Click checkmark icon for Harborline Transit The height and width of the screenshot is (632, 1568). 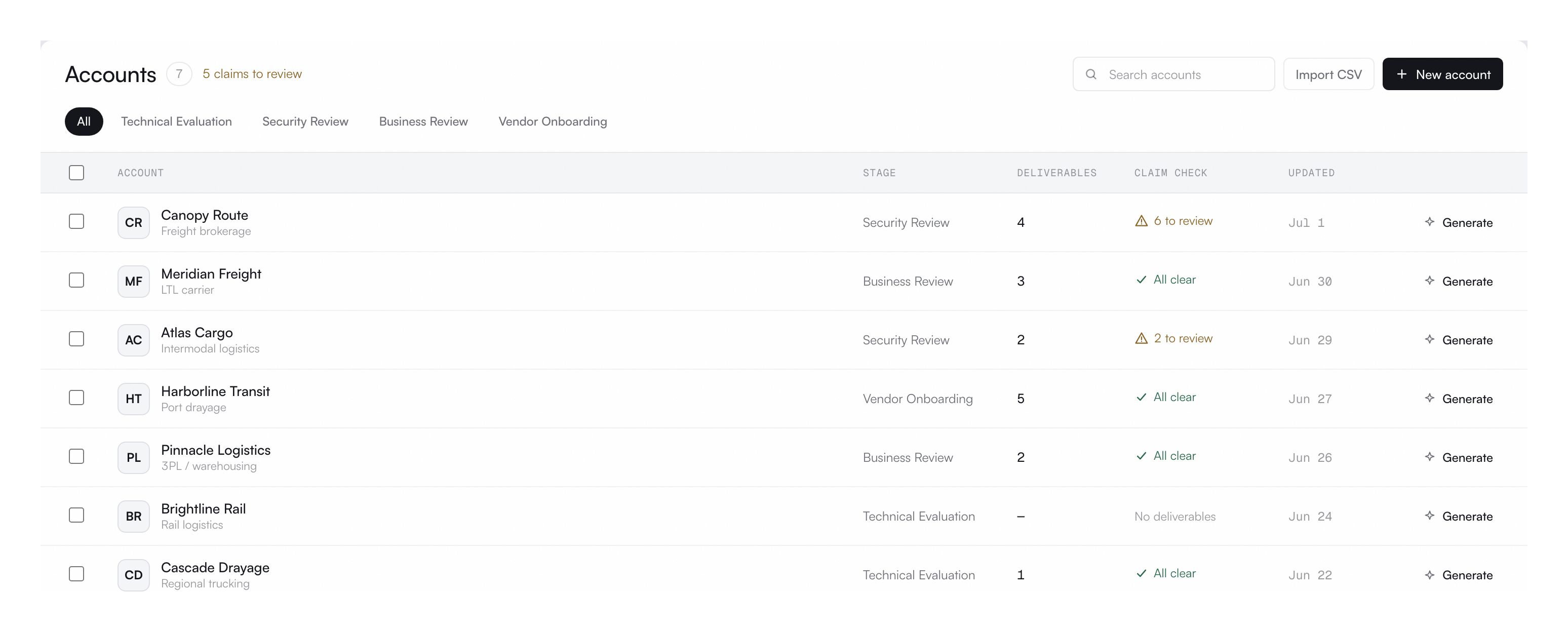tap(1141, 397)
